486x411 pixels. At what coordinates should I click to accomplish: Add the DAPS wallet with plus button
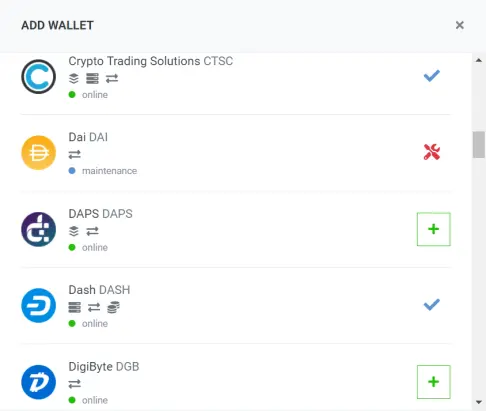click(434, 229)
